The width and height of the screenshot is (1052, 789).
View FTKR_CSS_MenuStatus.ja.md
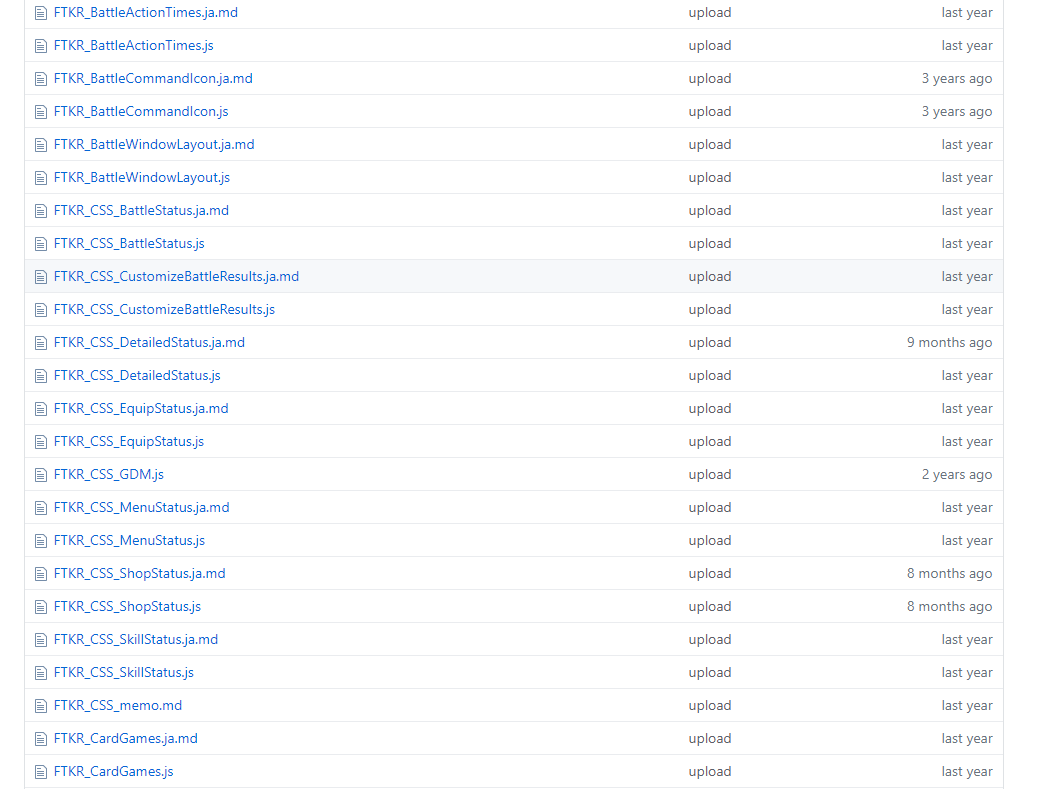pyautogui.click(x=142, y=507)
